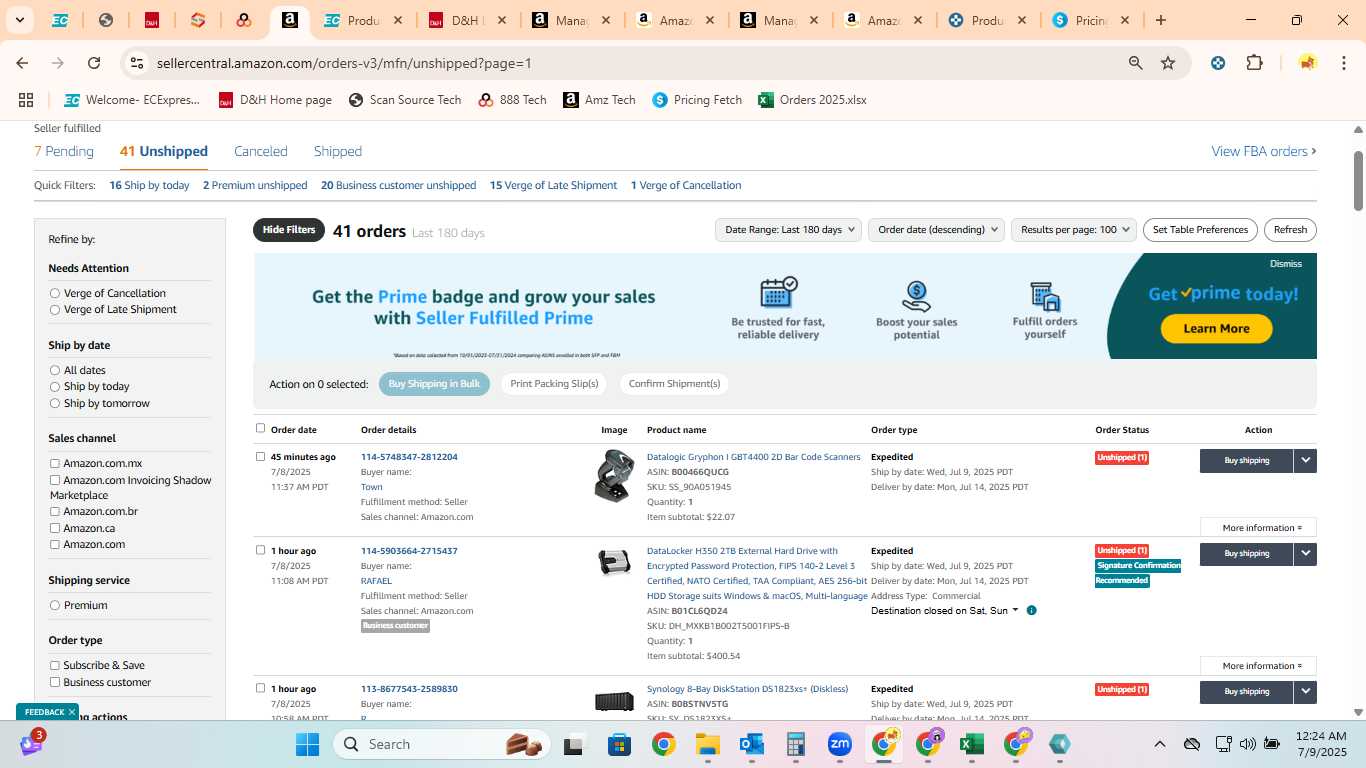Expand the Destination closed on Sat, Sun dropdown

(x=945, y=610)
